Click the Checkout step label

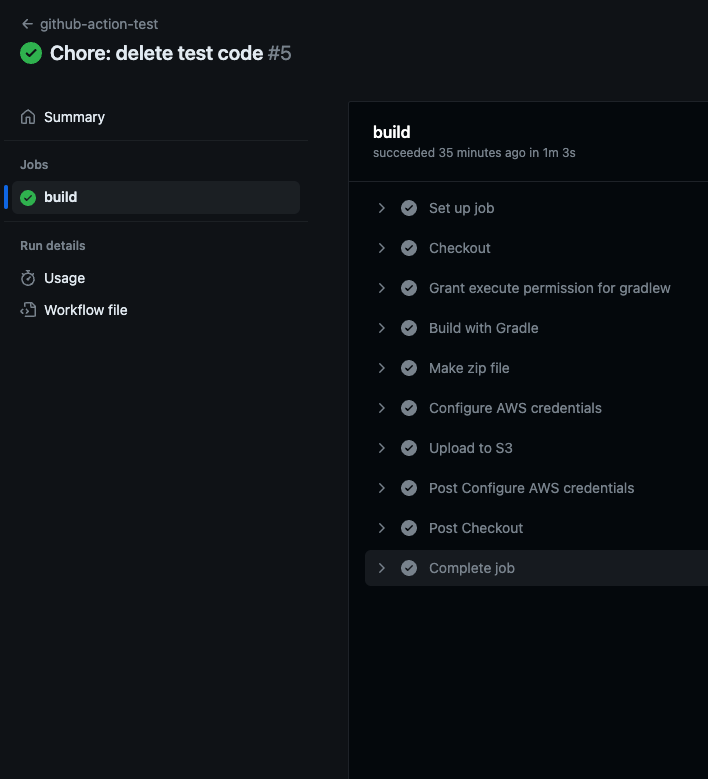click(460, 248)
